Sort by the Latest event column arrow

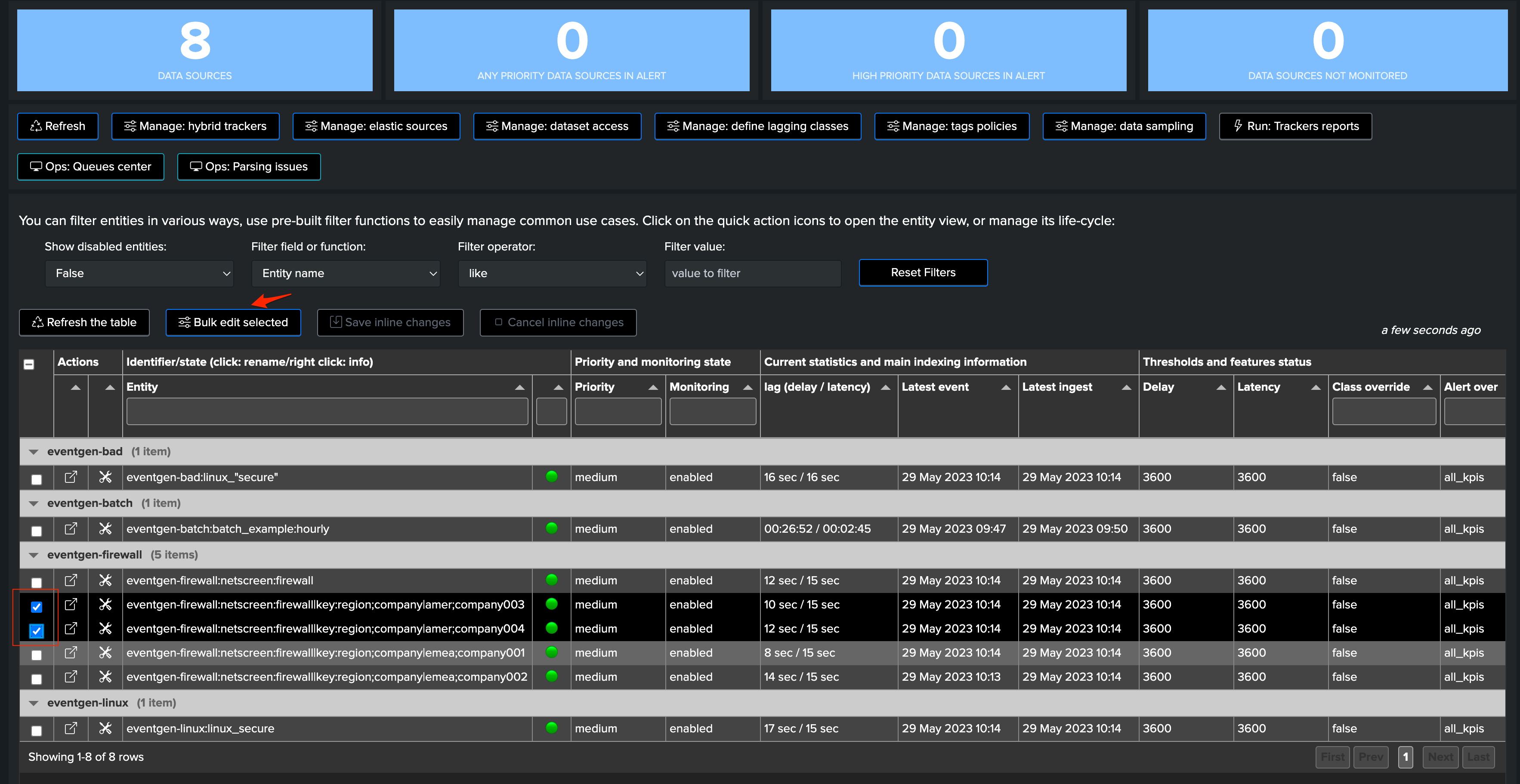coord(1006,388)
